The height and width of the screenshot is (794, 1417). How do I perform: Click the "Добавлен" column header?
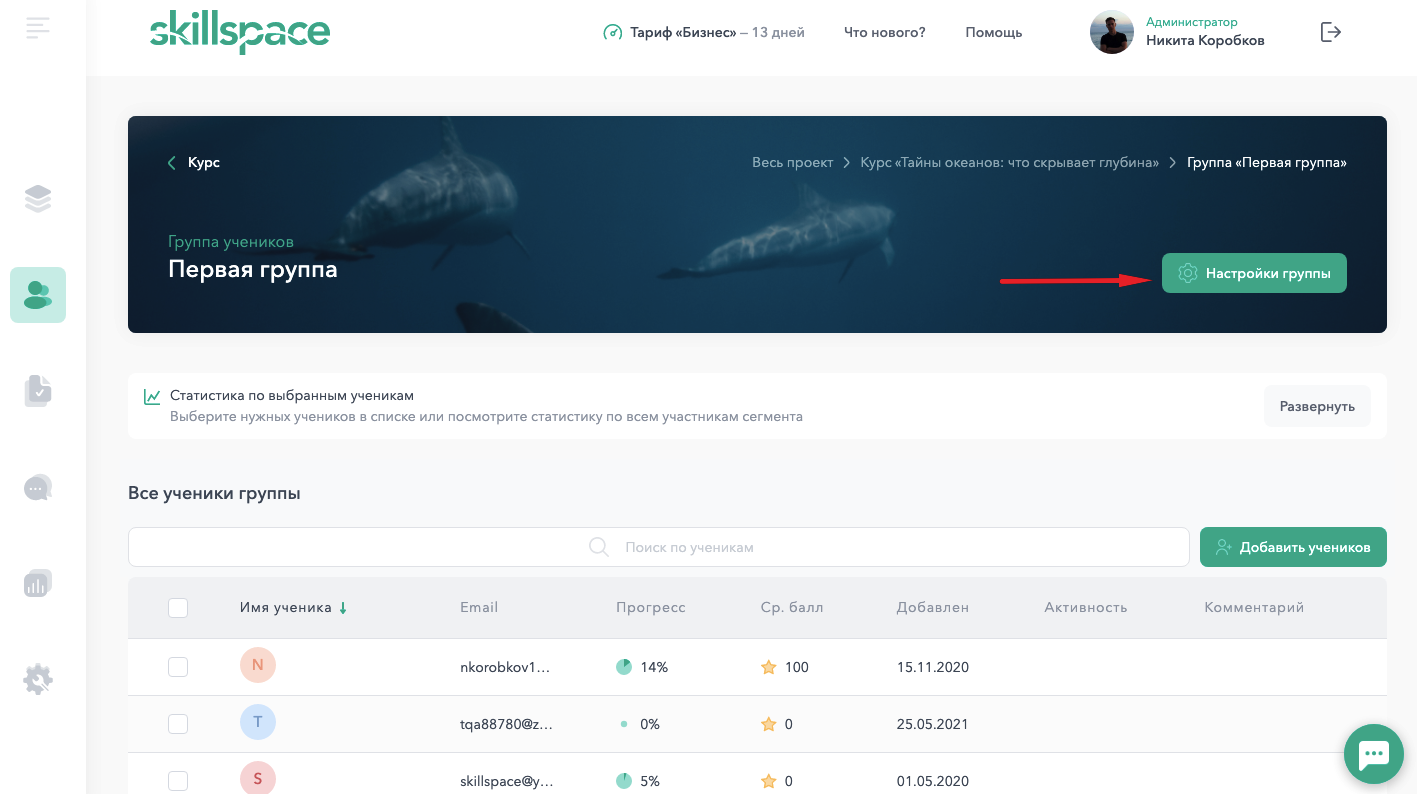933,607
